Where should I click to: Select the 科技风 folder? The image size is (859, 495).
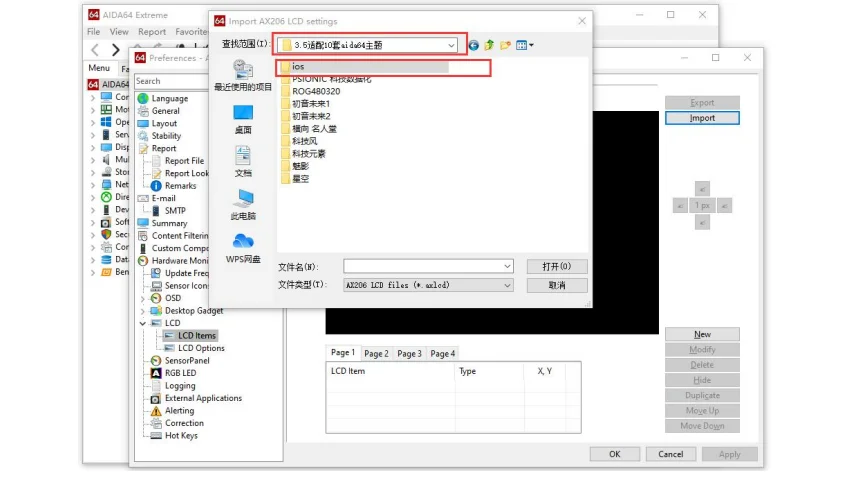point(299,141)
